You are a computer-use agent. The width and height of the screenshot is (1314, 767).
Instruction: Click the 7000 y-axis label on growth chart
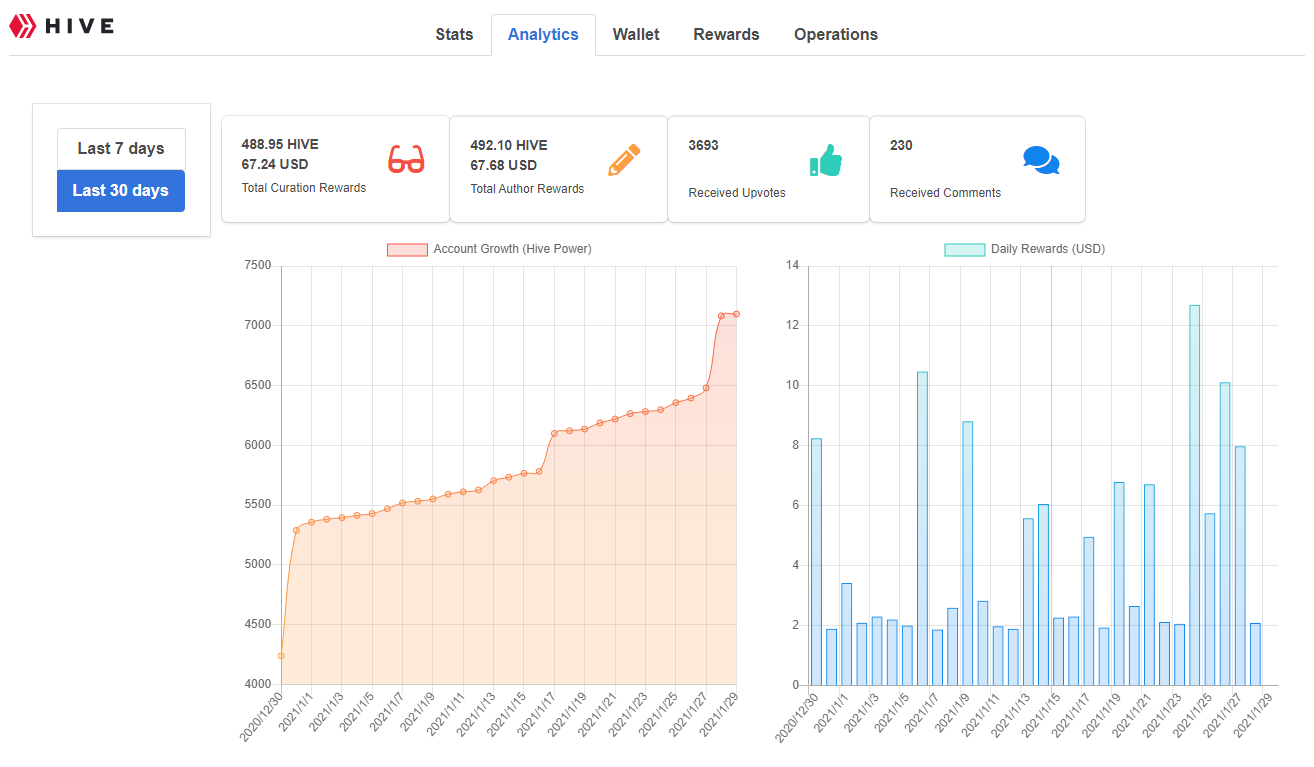tap(257, 325)
